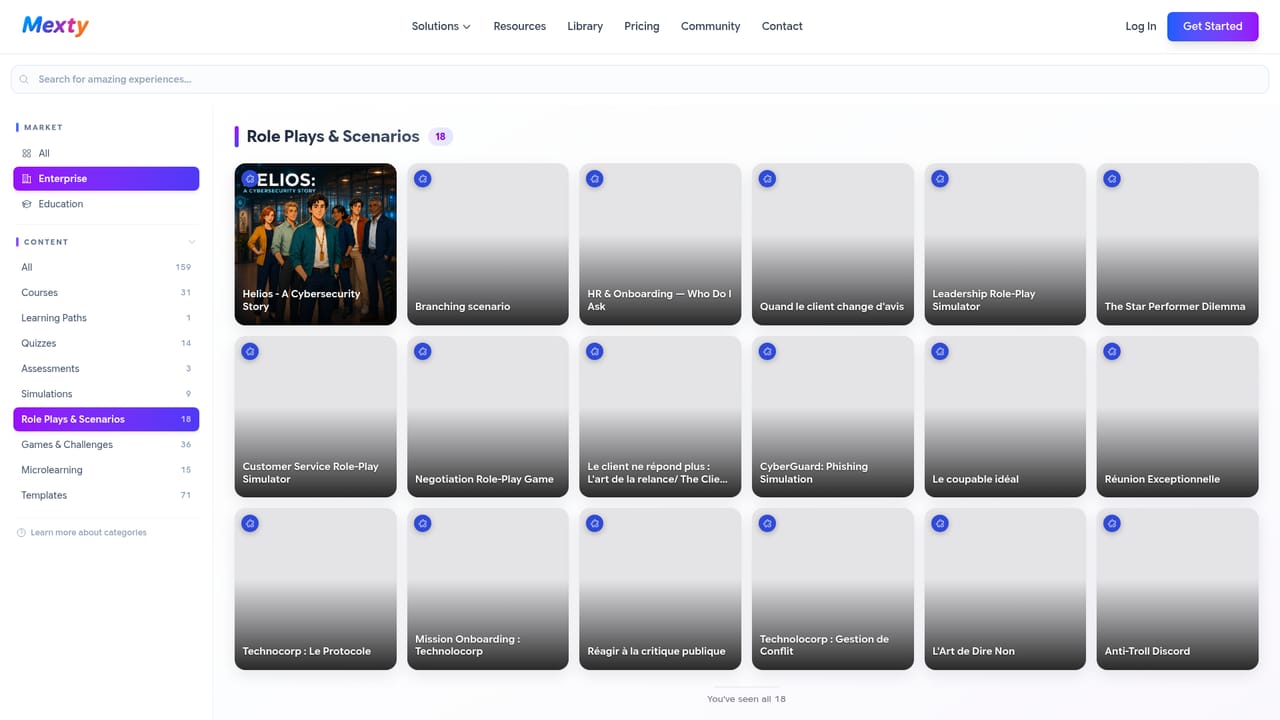Click the Education graduation cap icon

(27, 204)
